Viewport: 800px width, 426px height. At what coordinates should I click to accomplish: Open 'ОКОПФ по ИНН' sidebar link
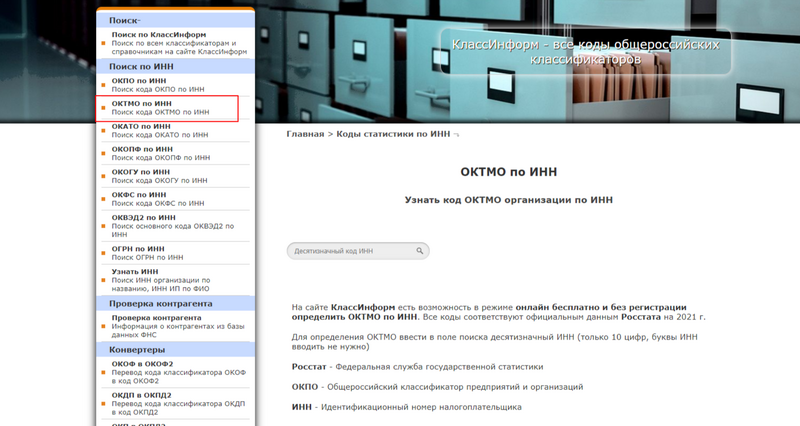(142, 149)
